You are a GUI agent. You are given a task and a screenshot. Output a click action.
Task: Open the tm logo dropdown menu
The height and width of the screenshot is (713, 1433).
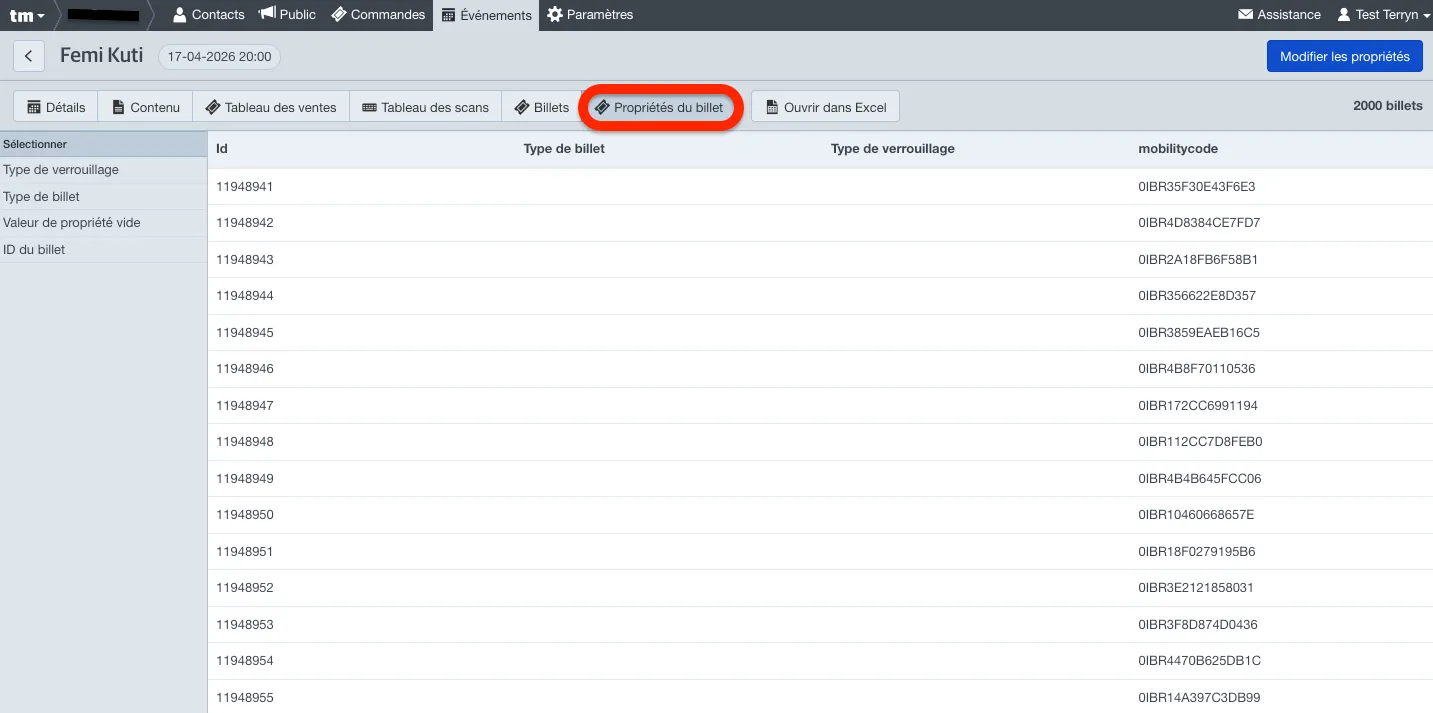click(27, 15)
